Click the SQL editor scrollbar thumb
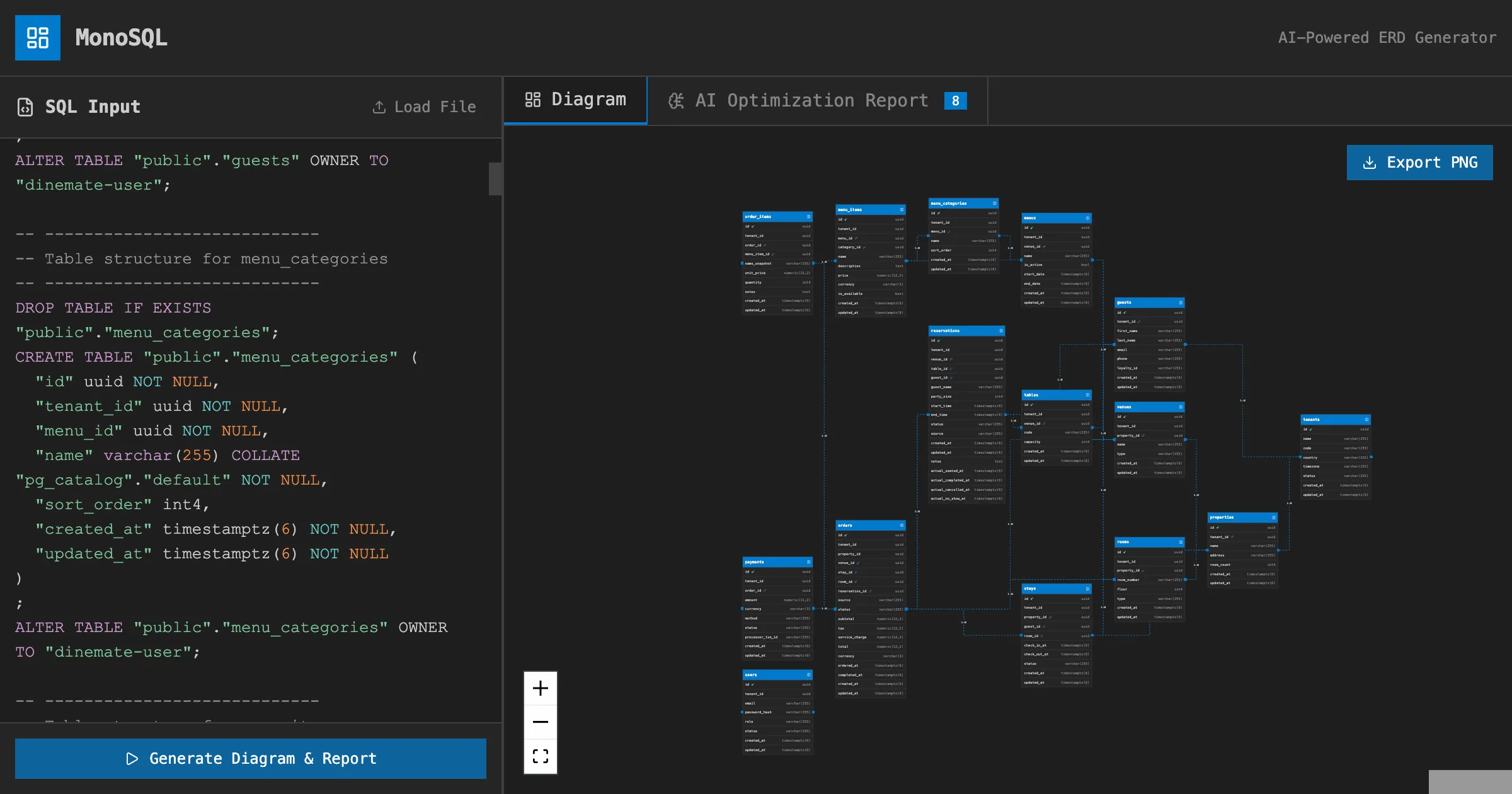 (x=495, y=179)
